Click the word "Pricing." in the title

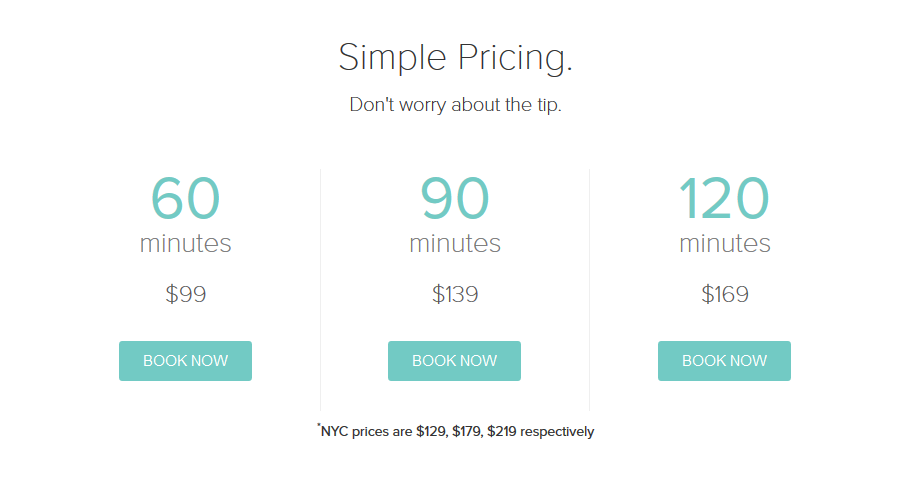[x=515, y=58]
